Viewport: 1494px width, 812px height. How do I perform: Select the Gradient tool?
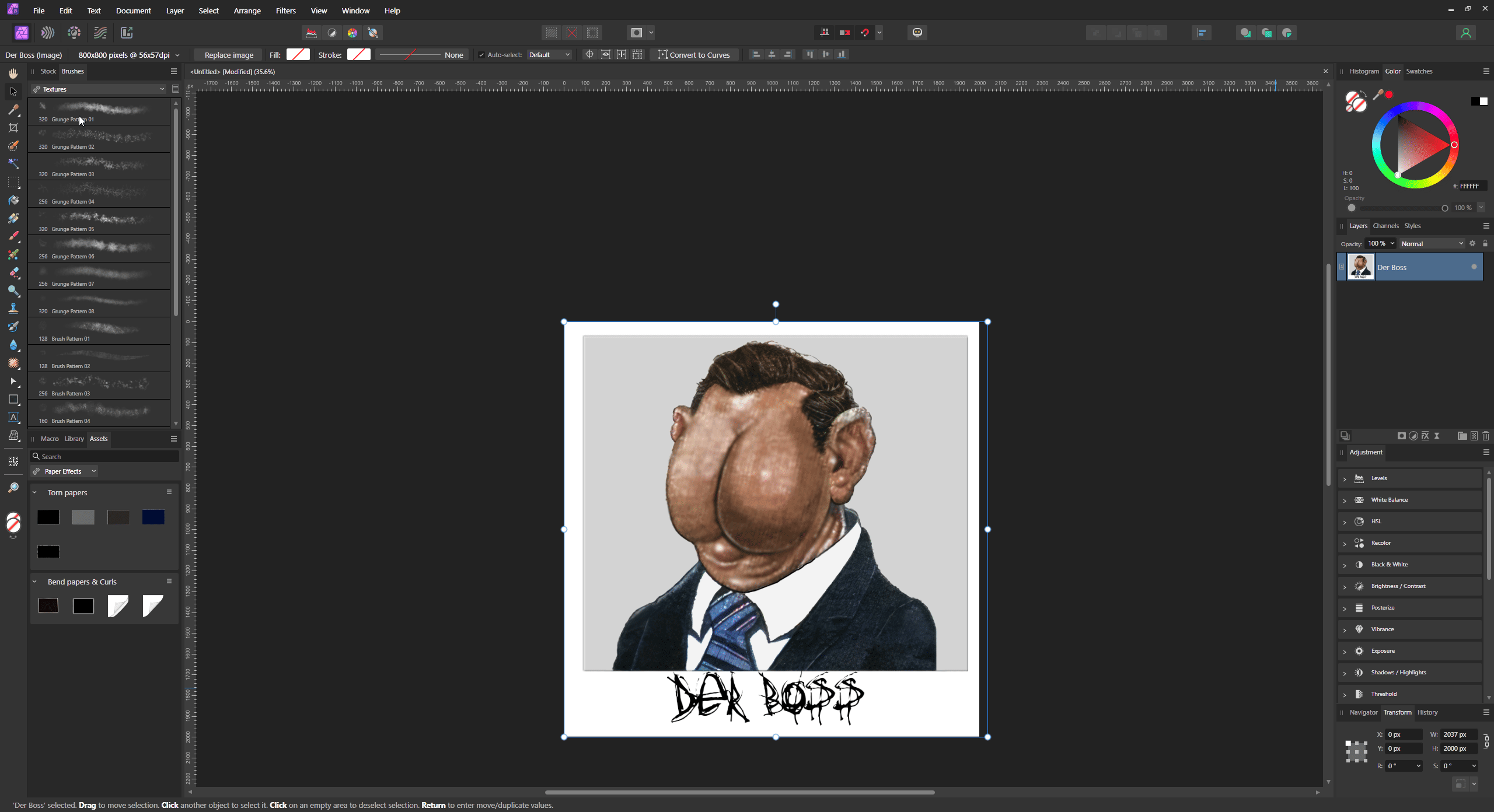tap(13, 218)
